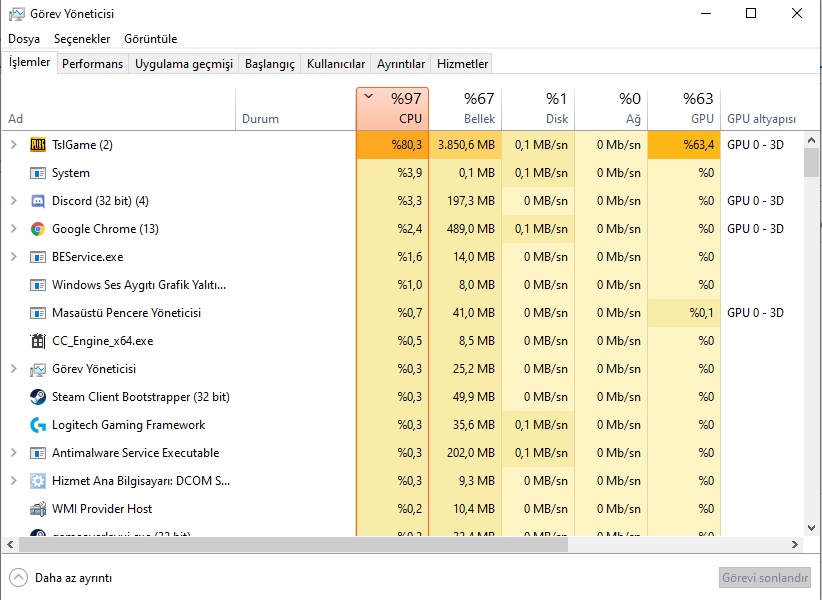Image resolution: width=822 pixels, height=600 pixels.
Task: Open the Seçenekler menu
Action: point(82,39)
